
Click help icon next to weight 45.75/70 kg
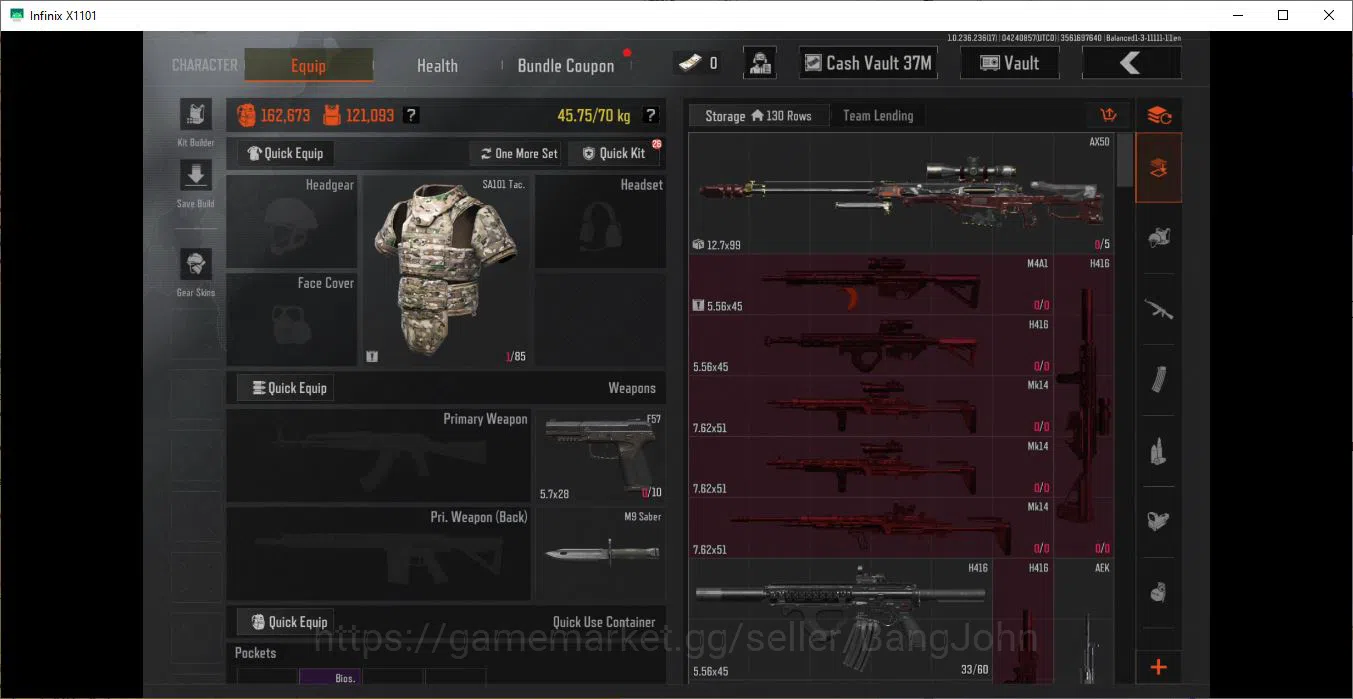point(651,116)
